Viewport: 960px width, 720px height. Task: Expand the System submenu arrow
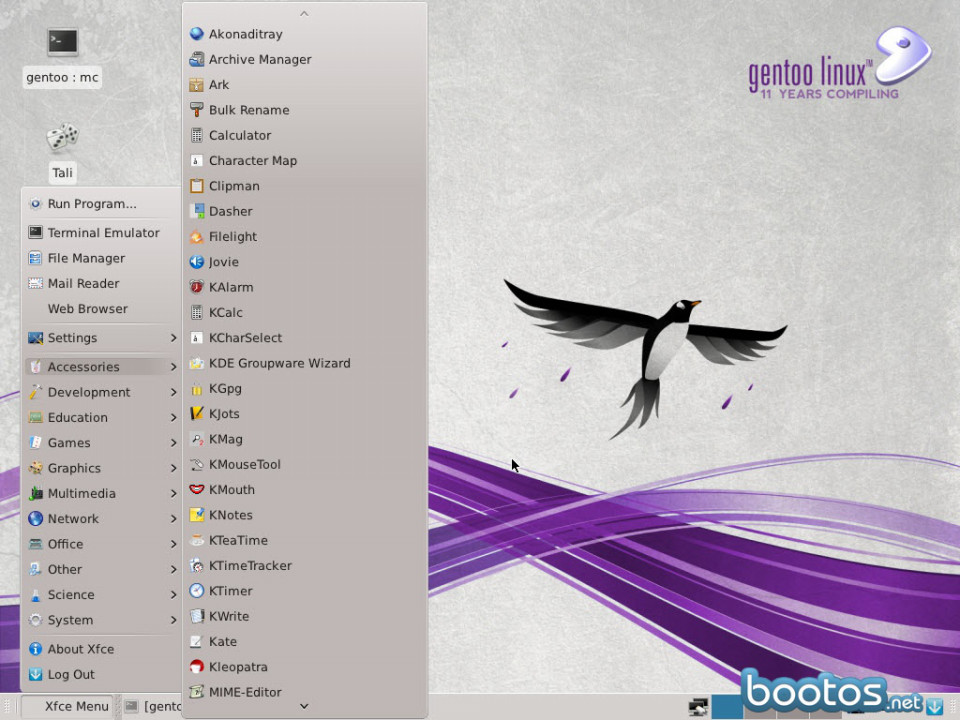[173, 620]
